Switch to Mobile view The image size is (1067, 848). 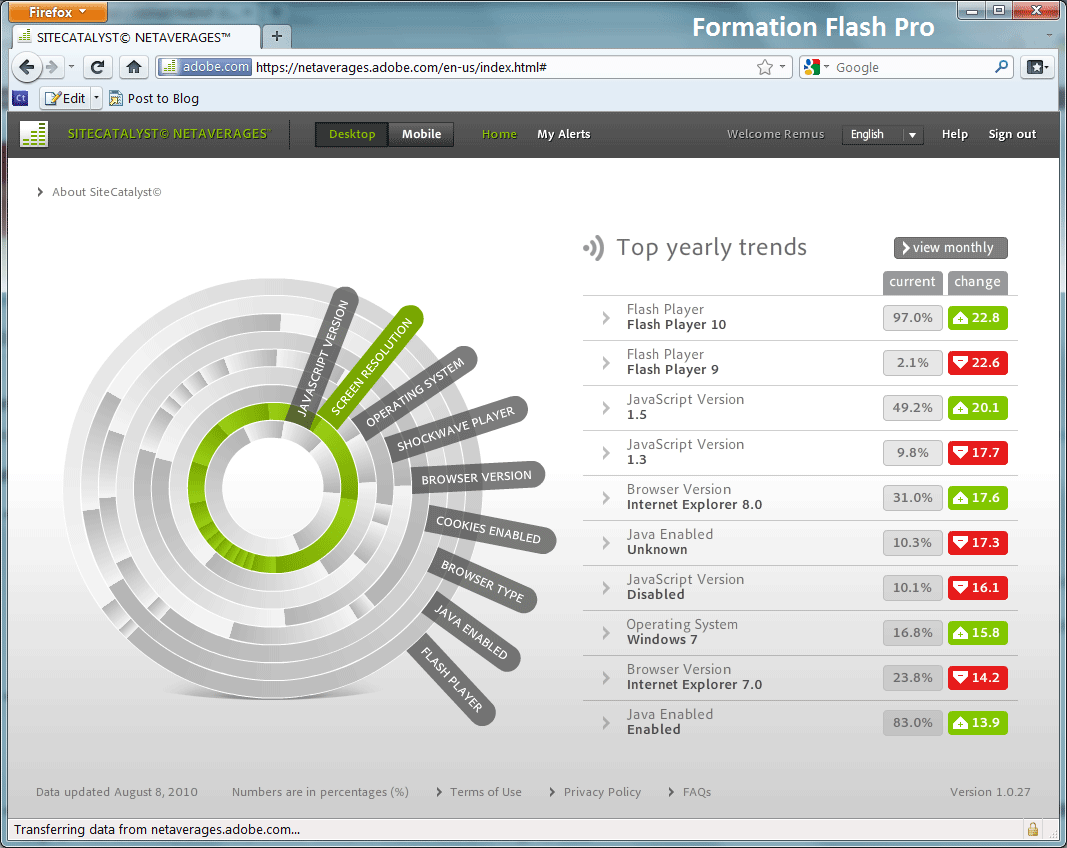421,134
